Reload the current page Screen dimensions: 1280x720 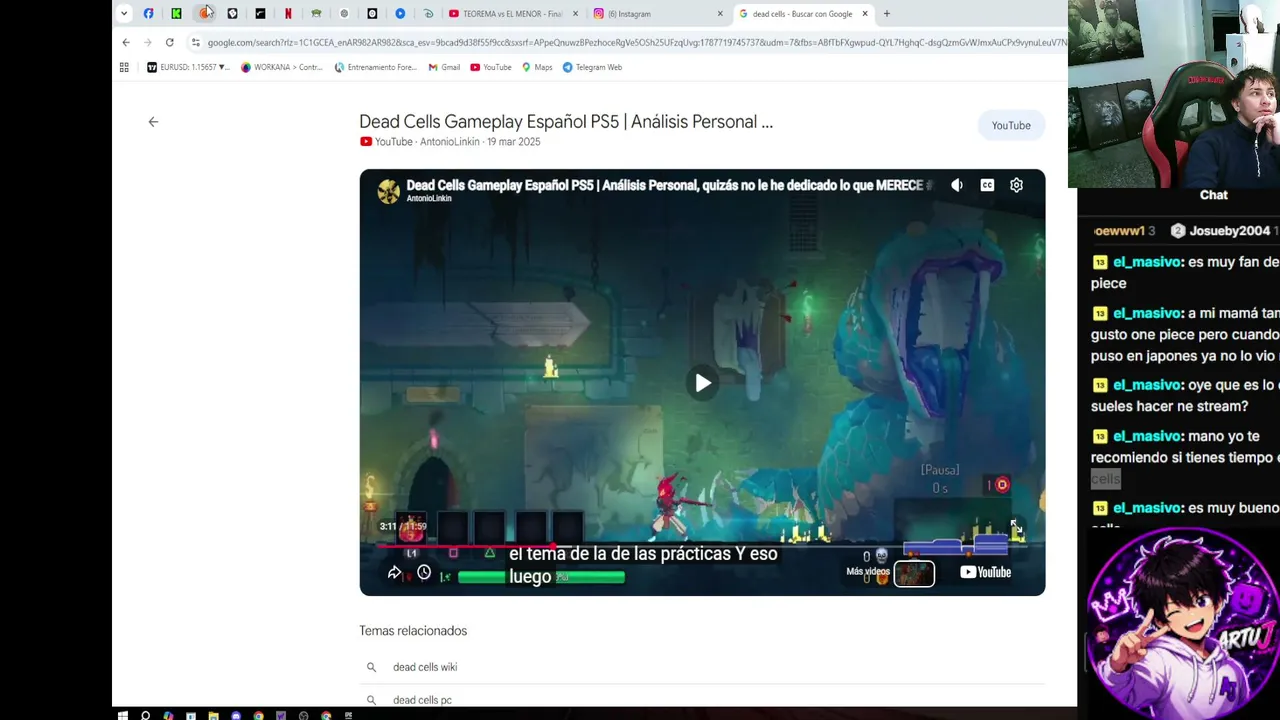[x=170, y=42]
